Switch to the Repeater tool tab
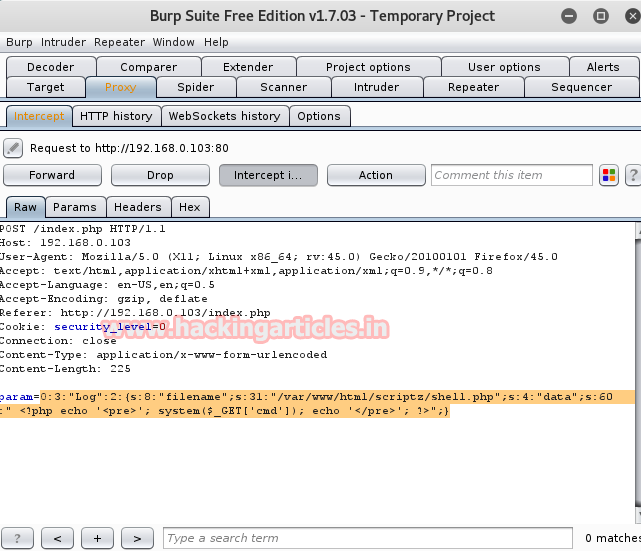 point(473,87)
